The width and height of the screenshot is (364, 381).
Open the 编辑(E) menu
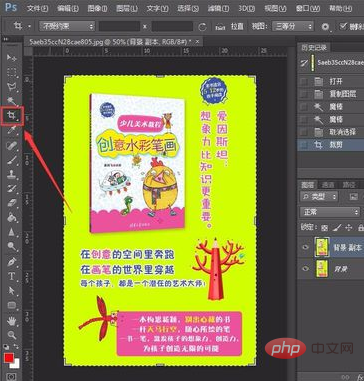(x=68, y=8)
